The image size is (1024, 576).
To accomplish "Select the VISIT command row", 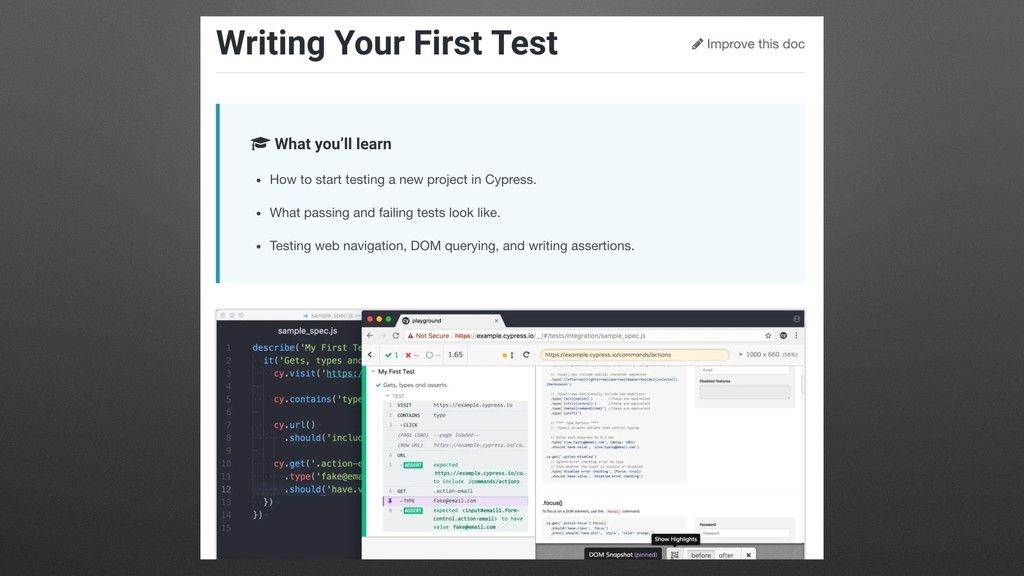I will pos(455,405).
